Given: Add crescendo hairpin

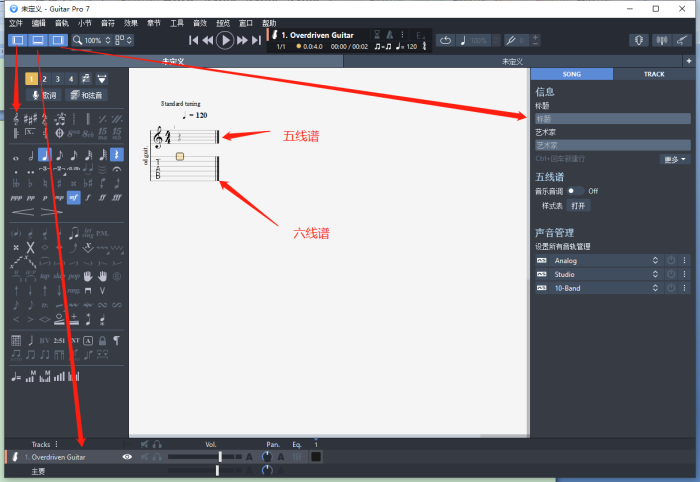Looking at the screenshot, I should [23, 212].
